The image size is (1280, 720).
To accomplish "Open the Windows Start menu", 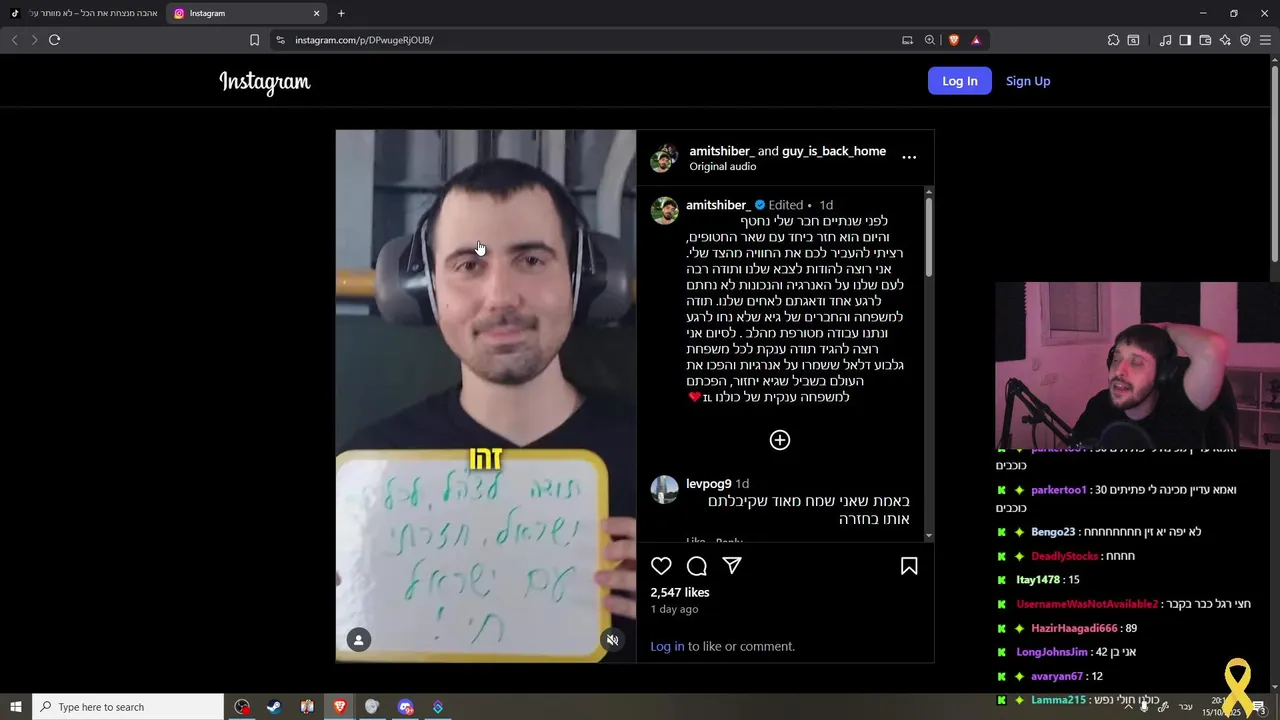I will point(16,707).
